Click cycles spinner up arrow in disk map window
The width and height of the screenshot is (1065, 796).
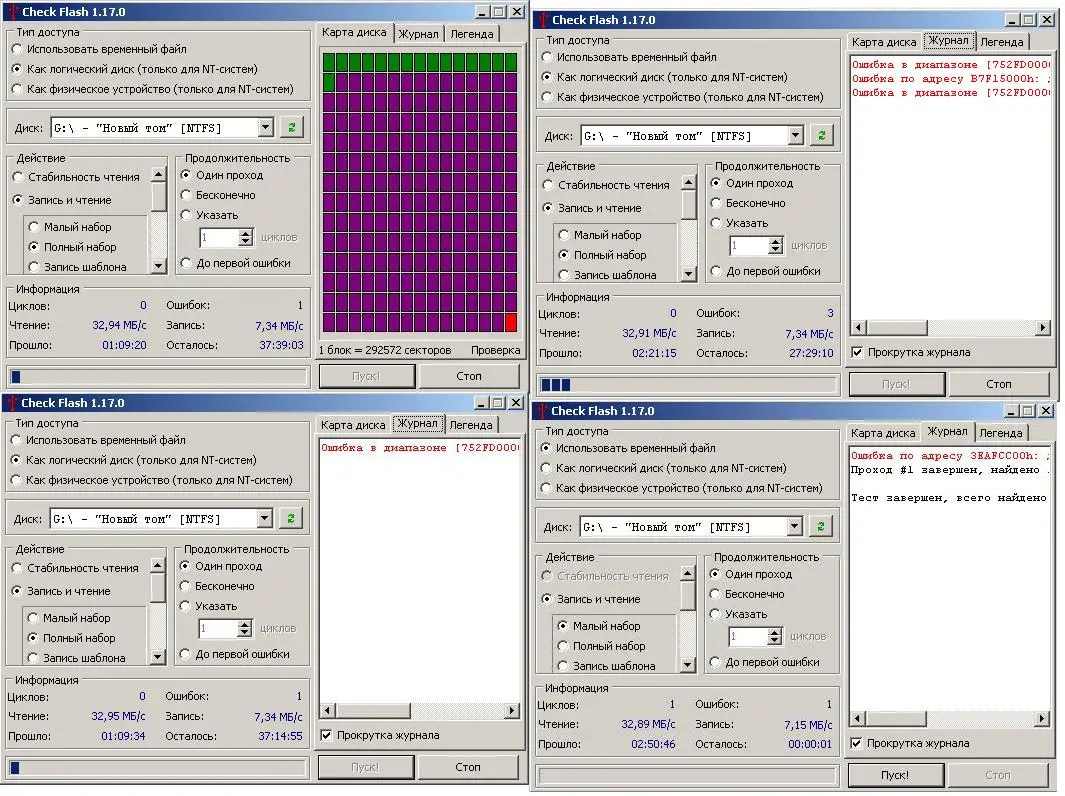pos(246,233)
